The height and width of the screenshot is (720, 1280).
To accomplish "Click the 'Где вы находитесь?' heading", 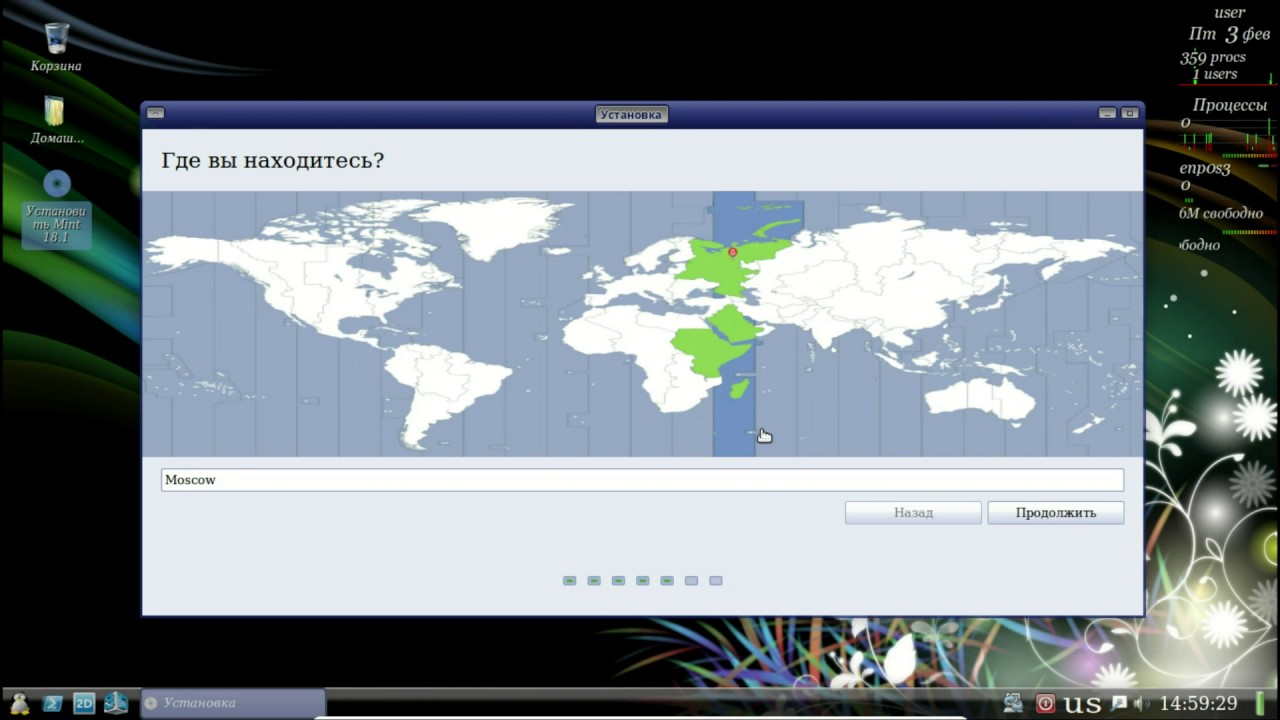I will coord(272,160).
